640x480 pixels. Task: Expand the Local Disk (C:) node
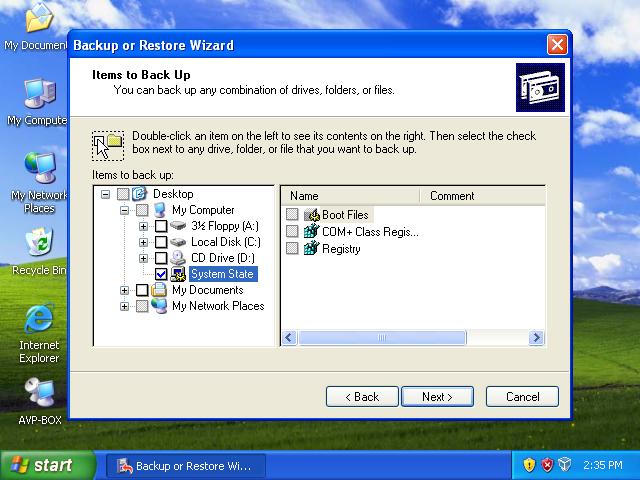143,242
